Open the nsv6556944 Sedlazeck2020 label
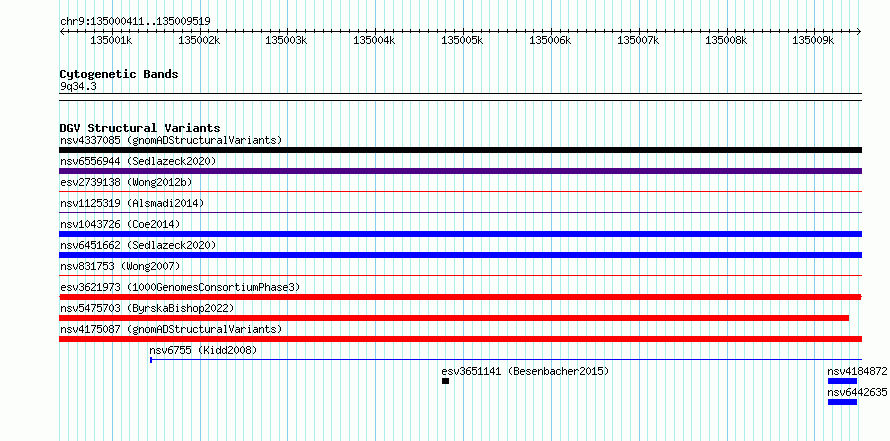This screenshot has height=441, width=890. click(138, 161)
